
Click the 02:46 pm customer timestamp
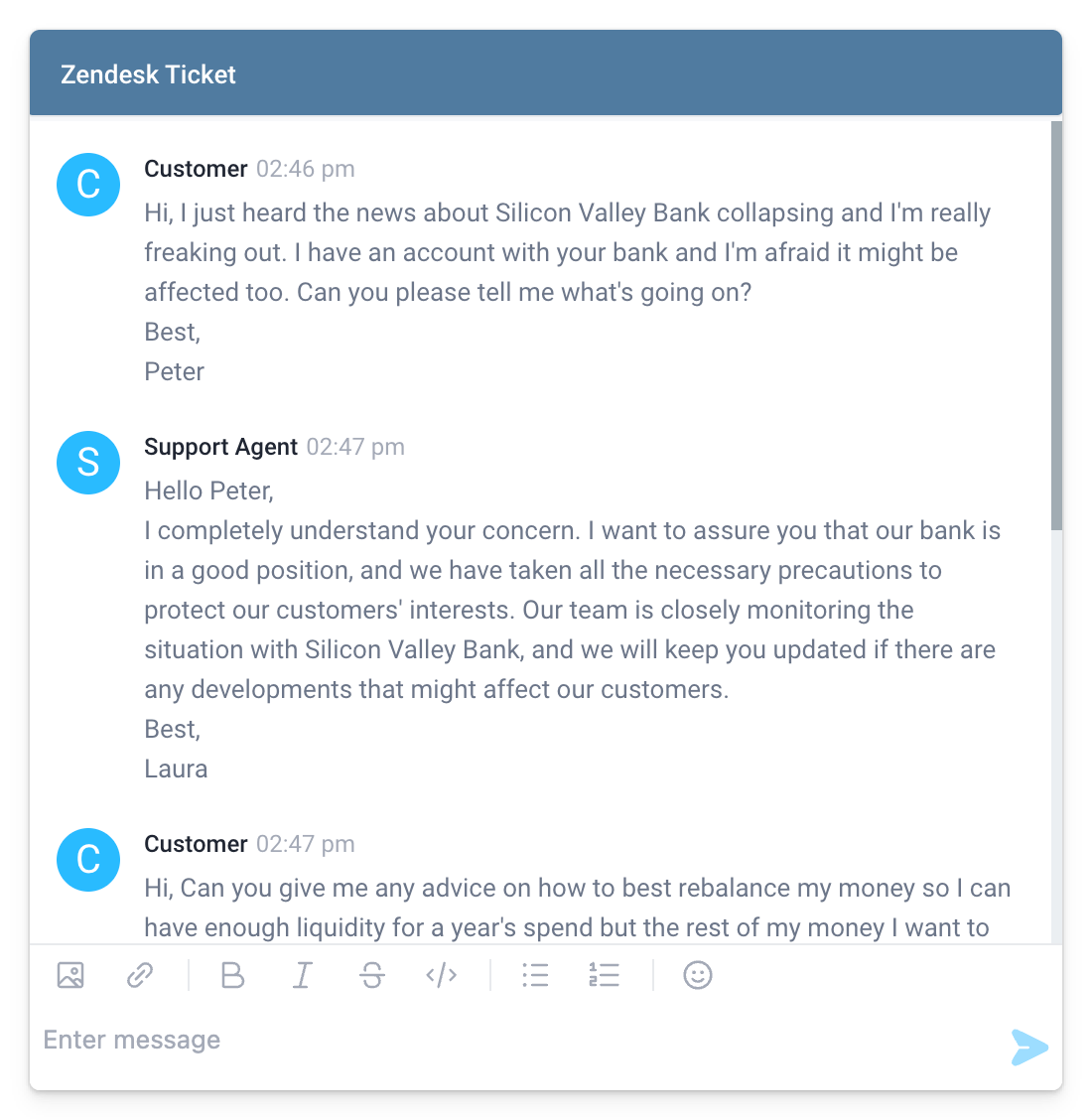[x=305, y=169]
